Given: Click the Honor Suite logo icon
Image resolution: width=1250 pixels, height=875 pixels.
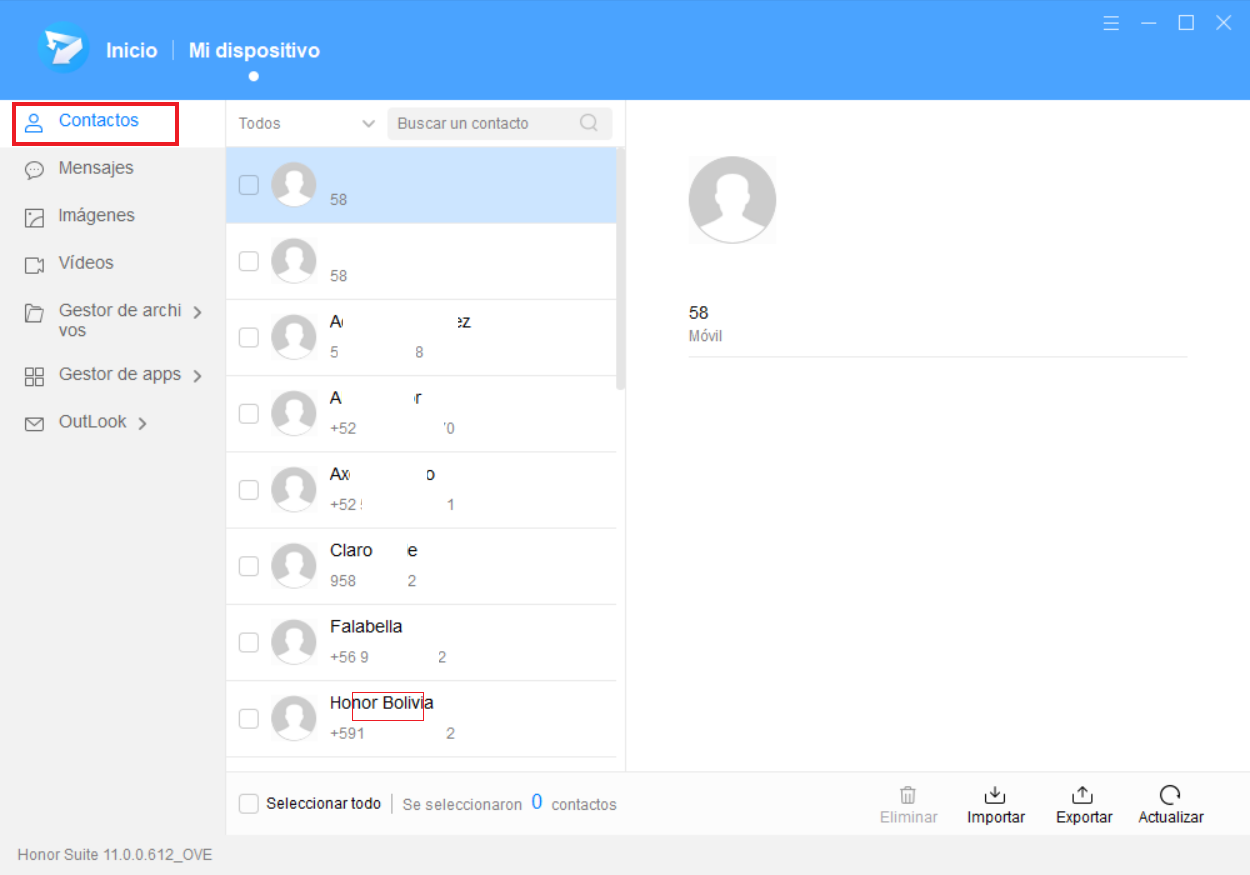Looking at the screenshot, I should pyautogui.click(x=63, y=49).
